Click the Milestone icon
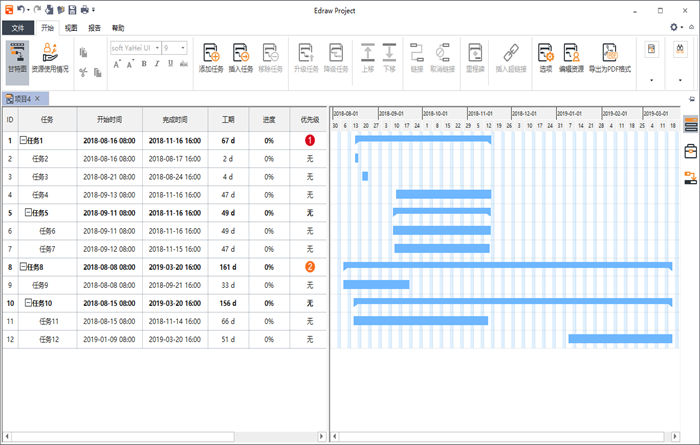The image size is (700, 445). (x=475, y=53)
